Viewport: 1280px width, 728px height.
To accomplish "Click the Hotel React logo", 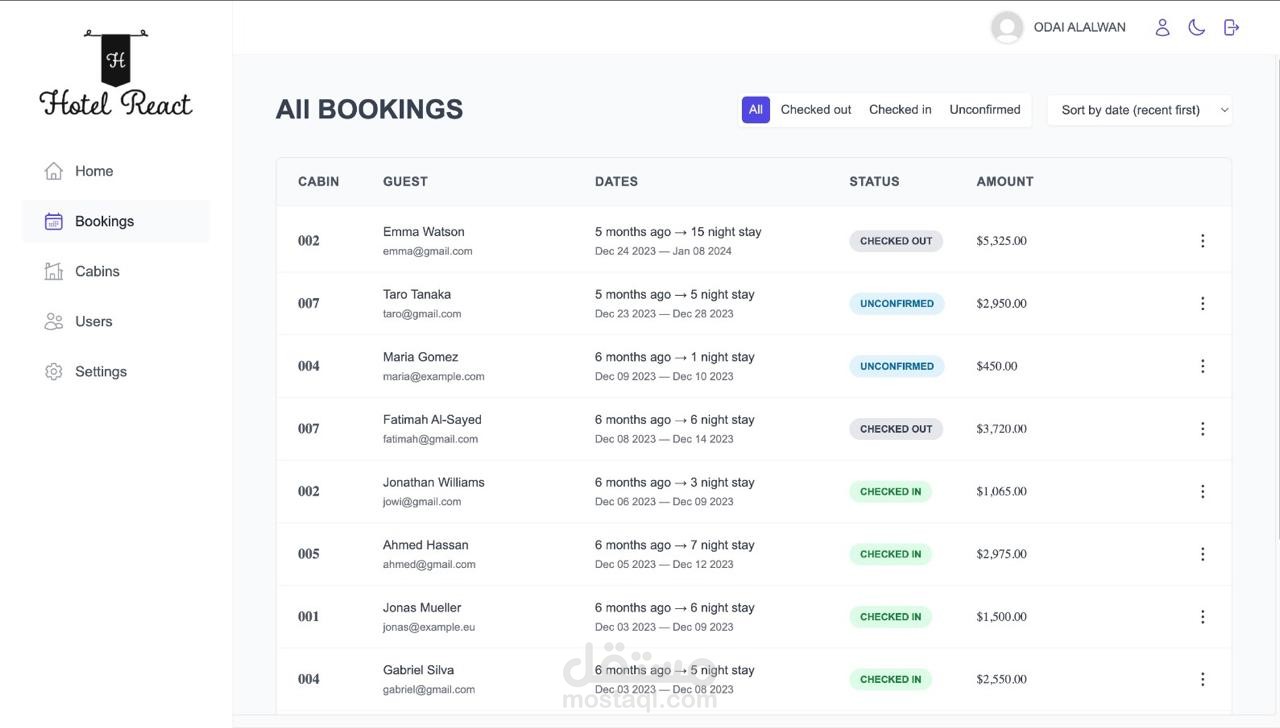I will point(116,74).
